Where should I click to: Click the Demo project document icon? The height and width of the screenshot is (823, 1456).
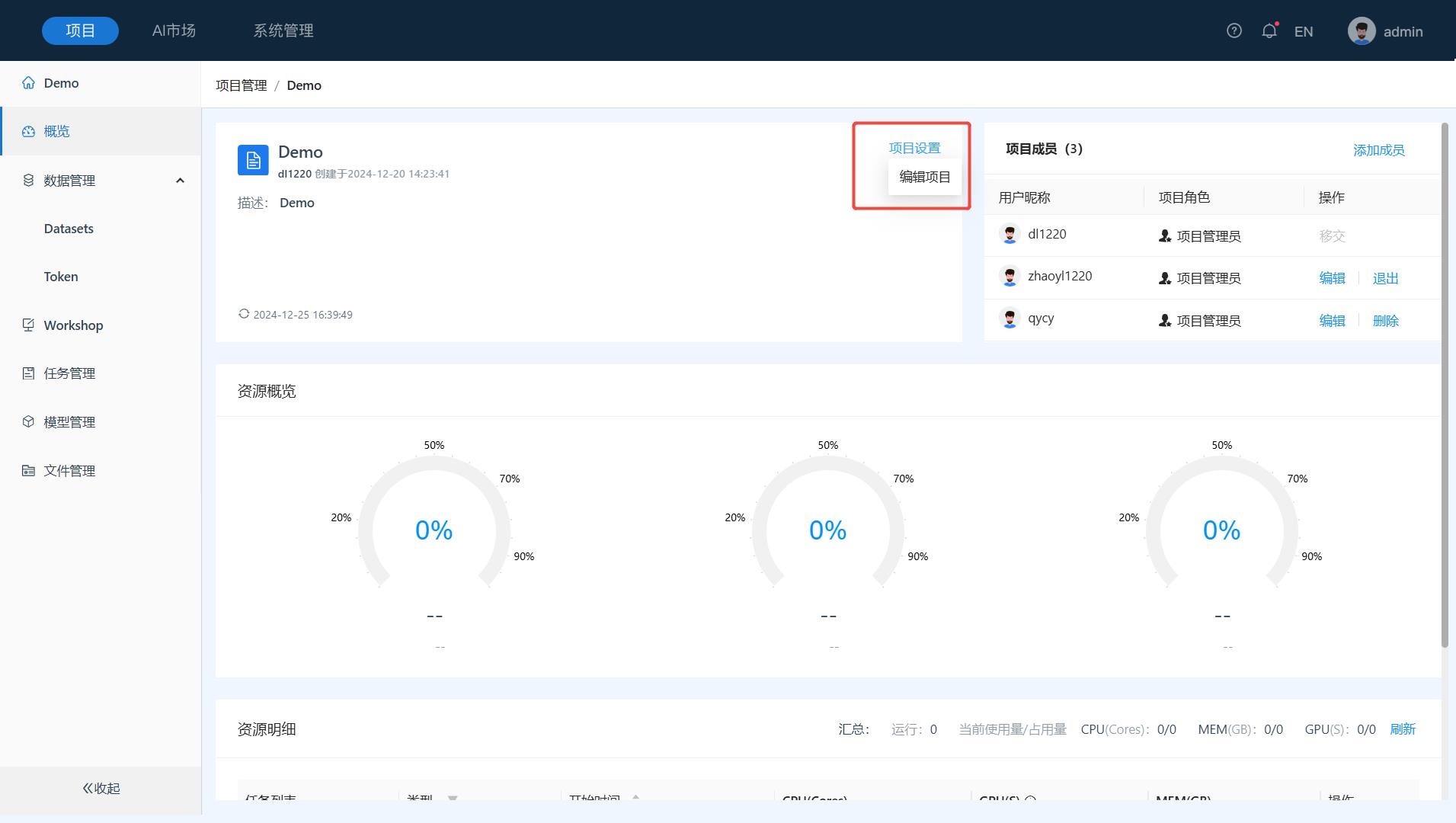pyautogui.click(x=253, y=160)
